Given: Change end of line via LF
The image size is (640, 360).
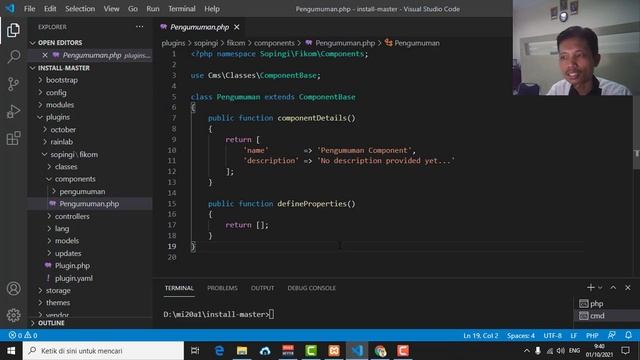Looking at the screenshot, I should pos(573,336).
